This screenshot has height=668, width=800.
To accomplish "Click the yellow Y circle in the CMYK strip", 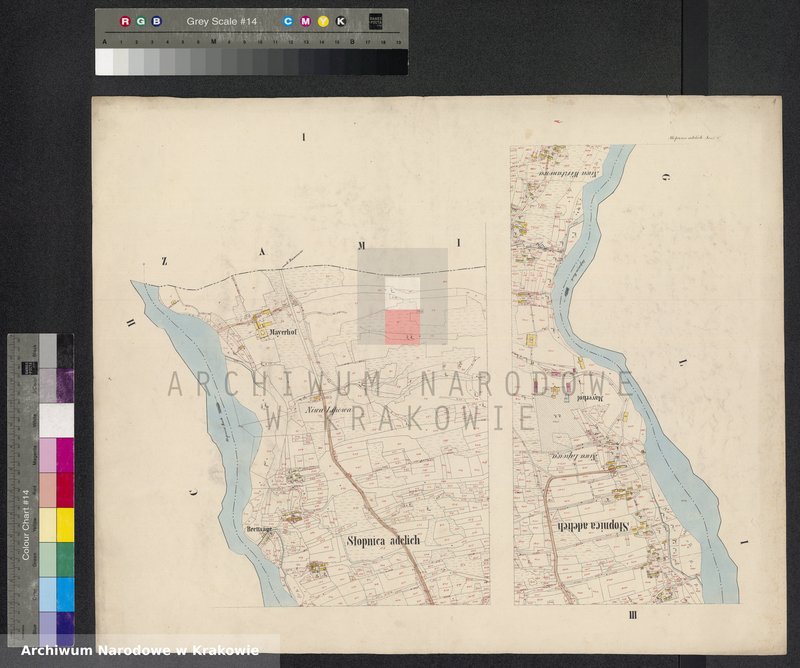I will (x=323, y=21).
